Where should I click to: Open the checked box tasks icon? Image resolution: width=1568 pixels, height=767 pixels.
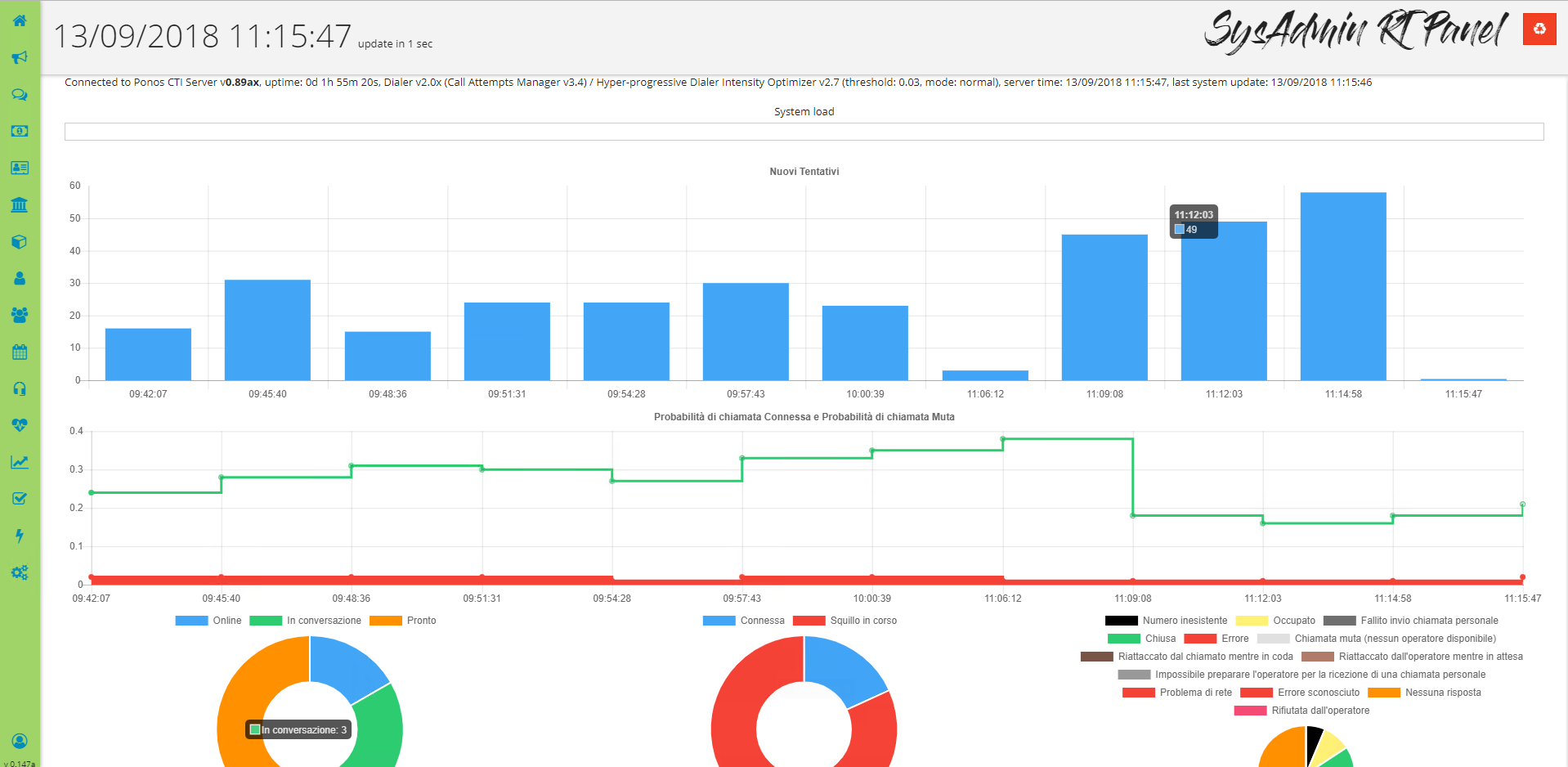point(20,499)
